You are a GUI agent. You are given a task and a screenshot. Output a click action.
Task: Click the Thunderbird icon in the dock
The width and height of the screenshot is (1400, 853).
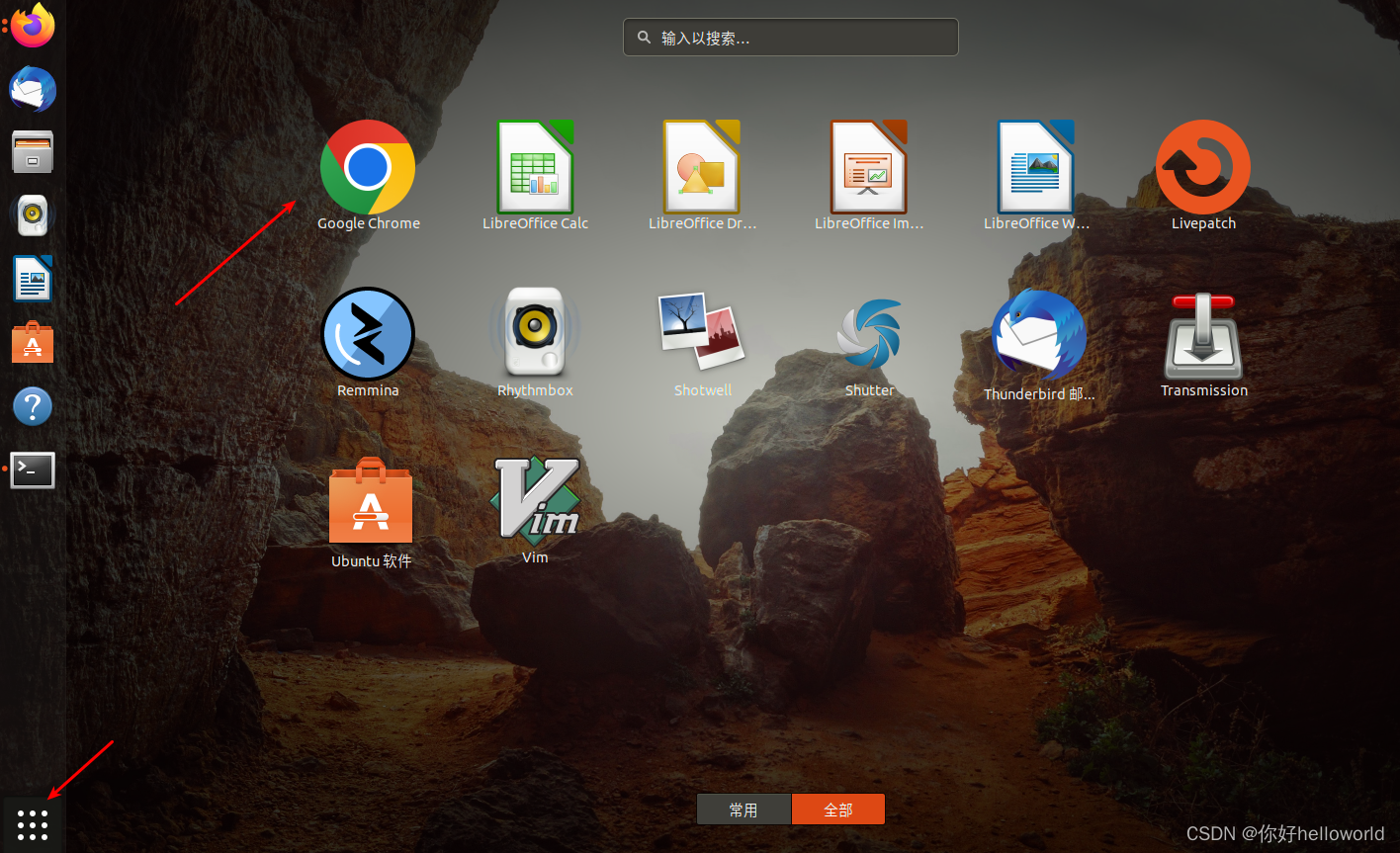33,90
